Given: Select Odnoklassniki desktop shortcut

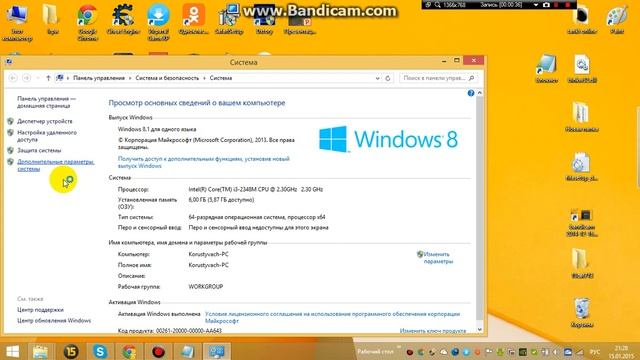Looking at the screenshot, I should point(193,19).
